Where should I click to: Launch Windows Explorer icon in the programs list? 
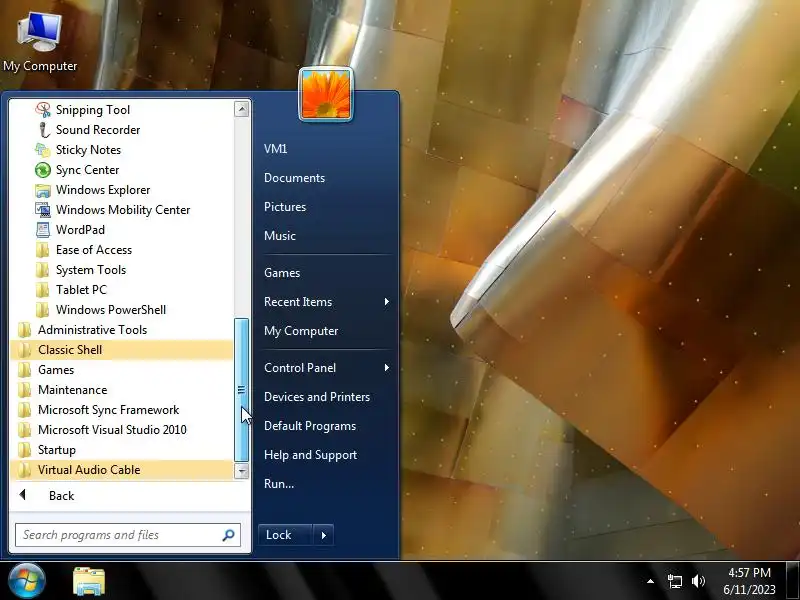pos(43,190)
